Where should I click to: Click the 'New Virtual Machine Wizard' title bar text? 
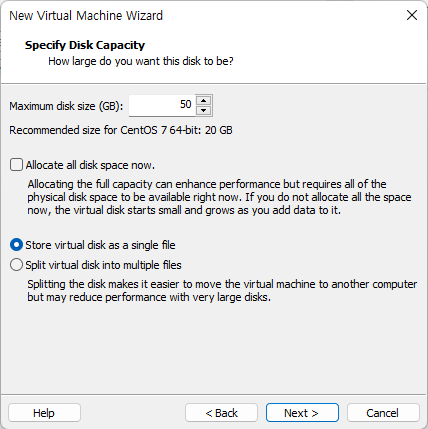86,16
